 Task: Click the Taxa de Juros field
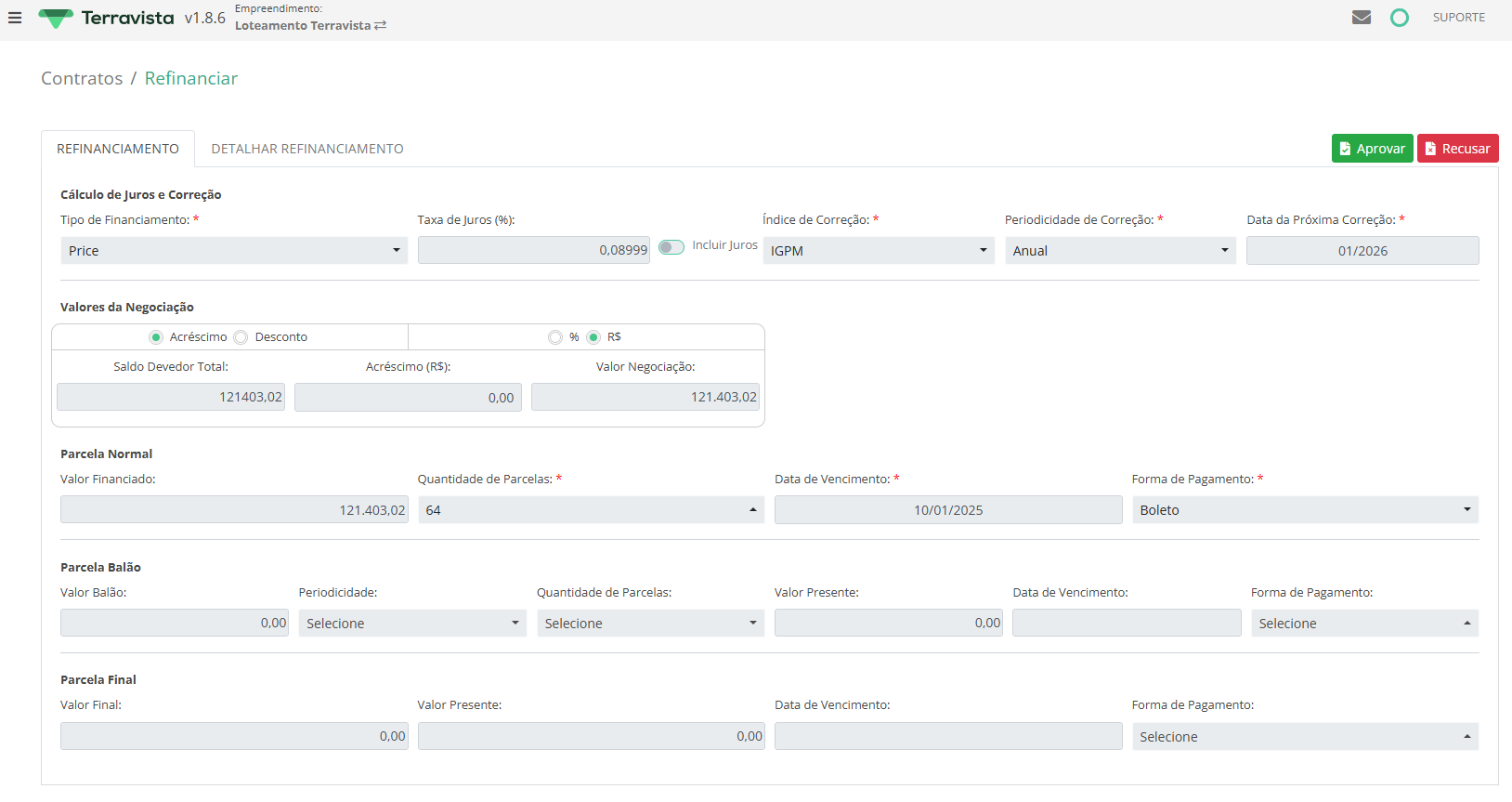pyautogui.click(x=534, y=250)
